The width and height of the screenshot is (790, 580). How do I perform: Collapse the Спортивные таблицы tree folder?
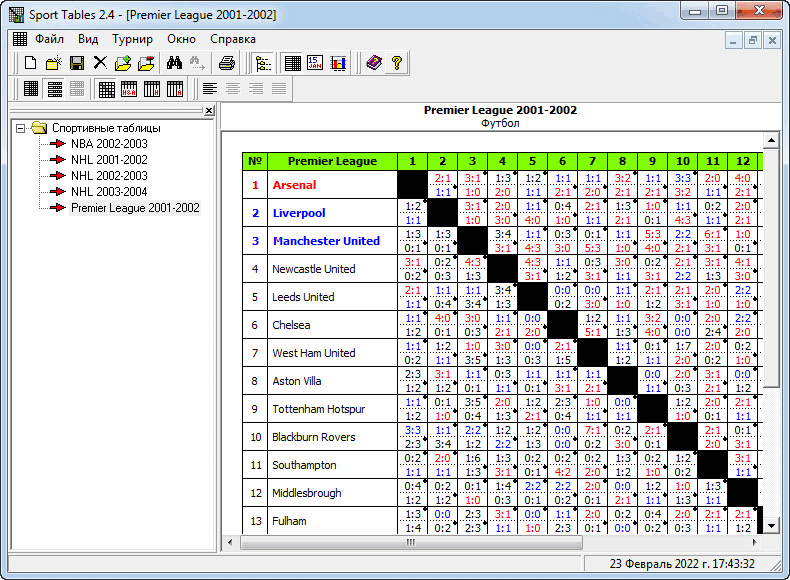[20, 128]
